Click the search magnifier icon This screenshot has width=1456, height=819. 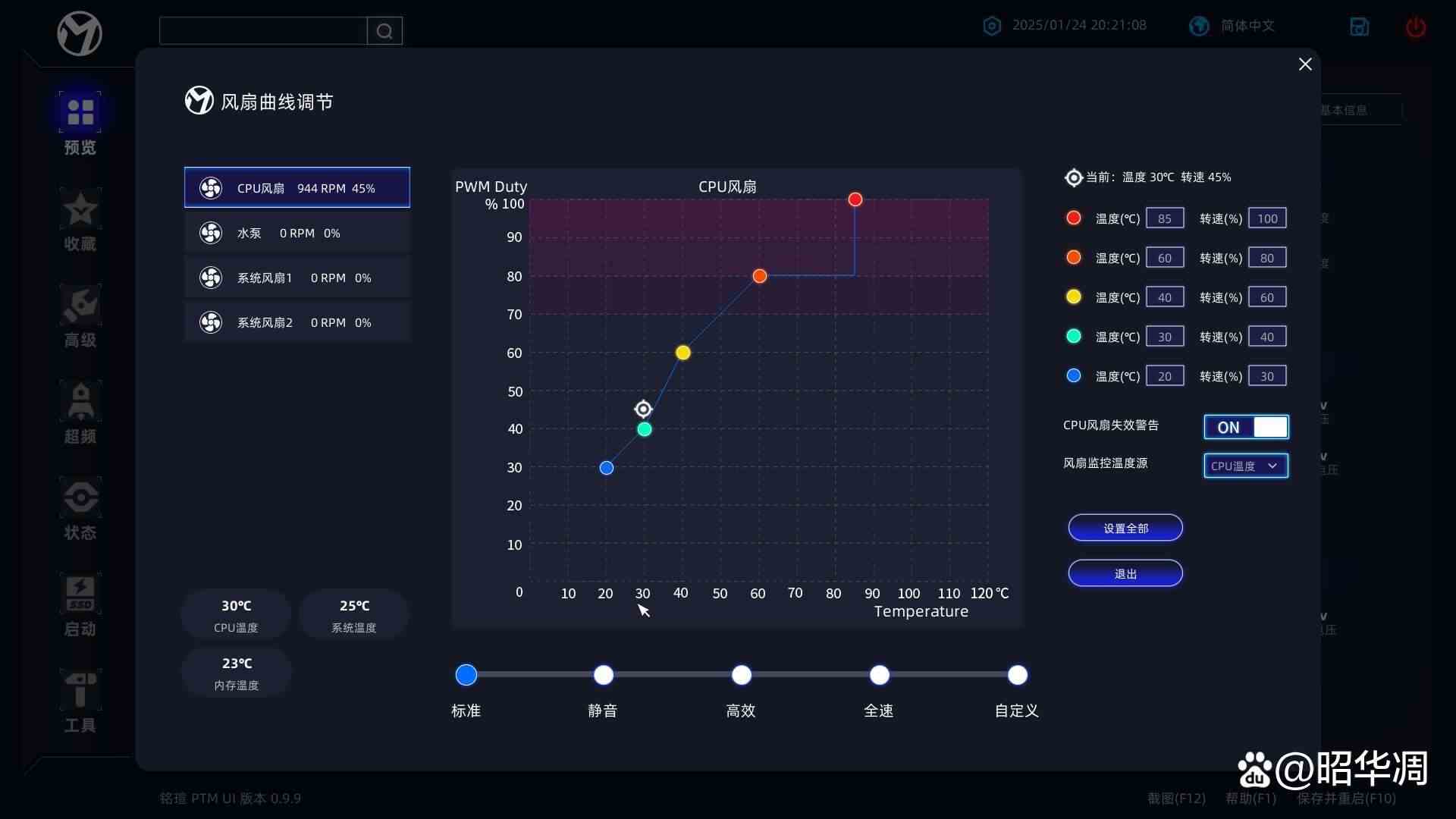(384, 31)
